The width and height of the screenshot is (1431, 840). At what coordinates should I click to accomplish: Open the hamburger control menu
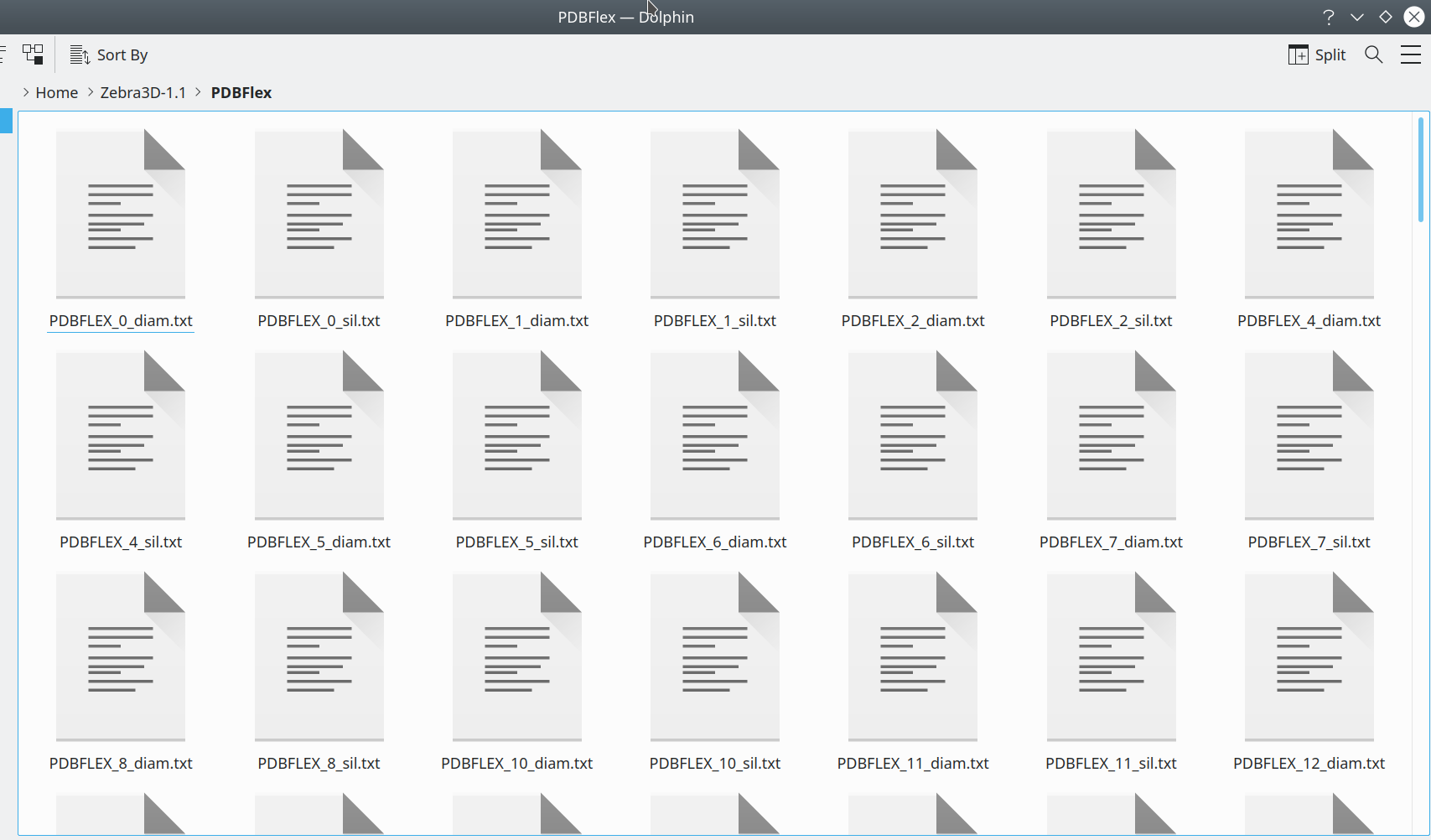click(x=1411, y=54)
